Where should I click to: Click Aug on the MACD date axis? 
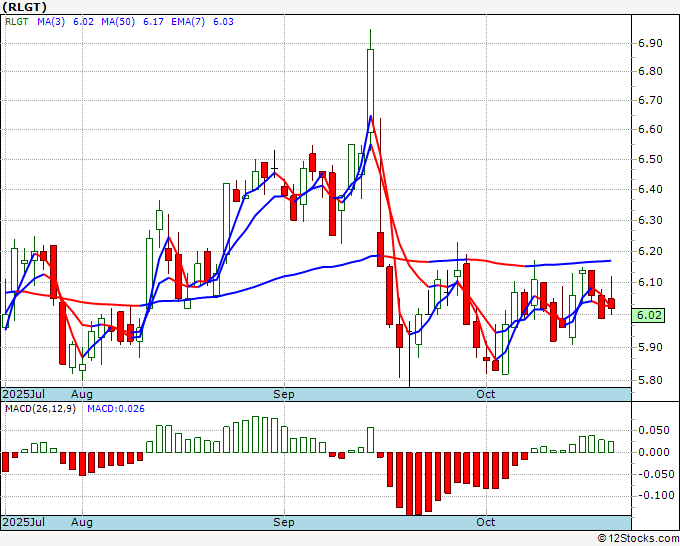(82, 522)
